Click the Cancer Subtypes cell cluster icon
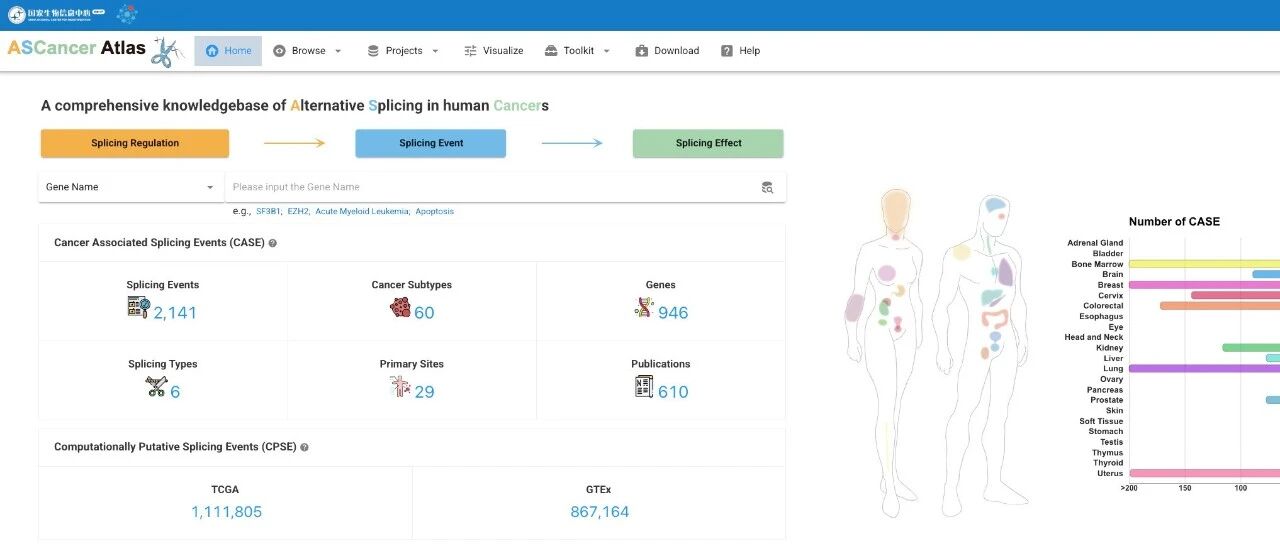Image resolution: width=1280 pixels, height=544 pixels. point(400,308)
